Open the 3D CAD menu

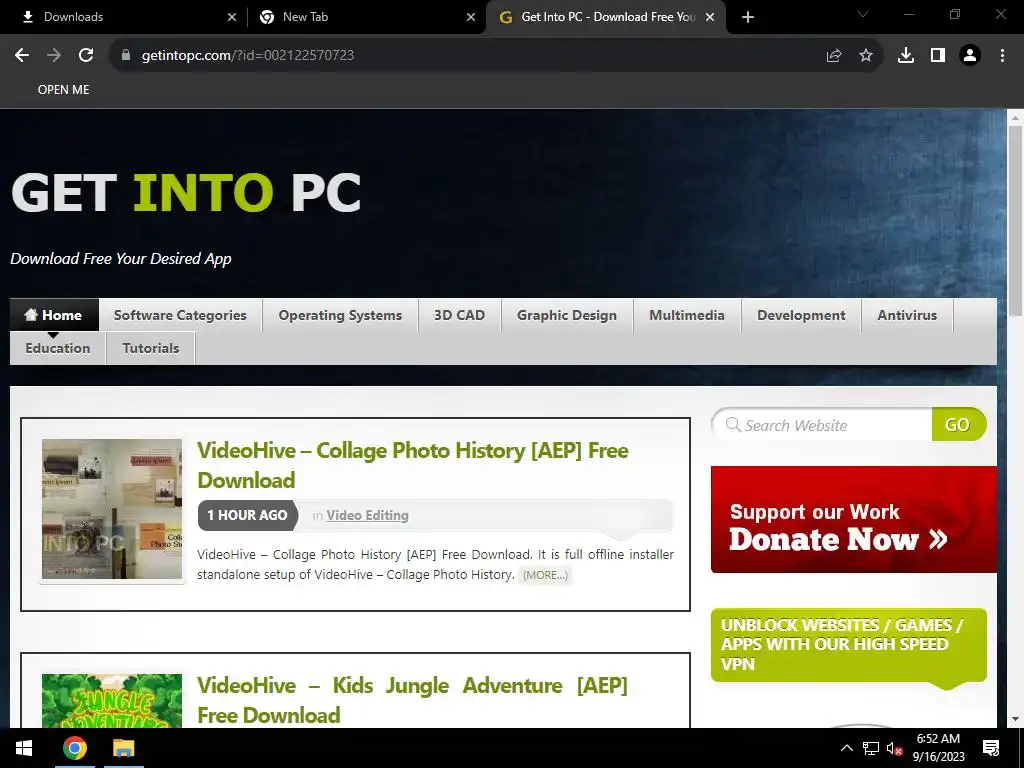(x=460, y=315)
